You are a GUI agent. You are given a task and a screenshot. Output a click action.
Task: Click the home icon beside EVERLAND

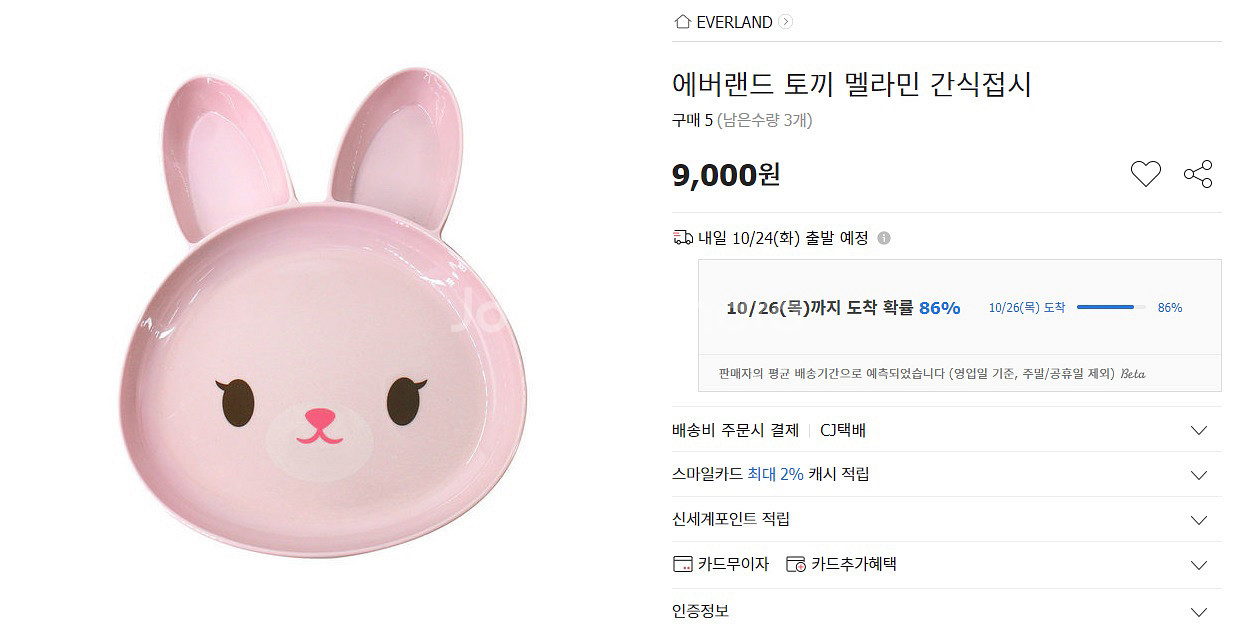[x=683, y=22]
